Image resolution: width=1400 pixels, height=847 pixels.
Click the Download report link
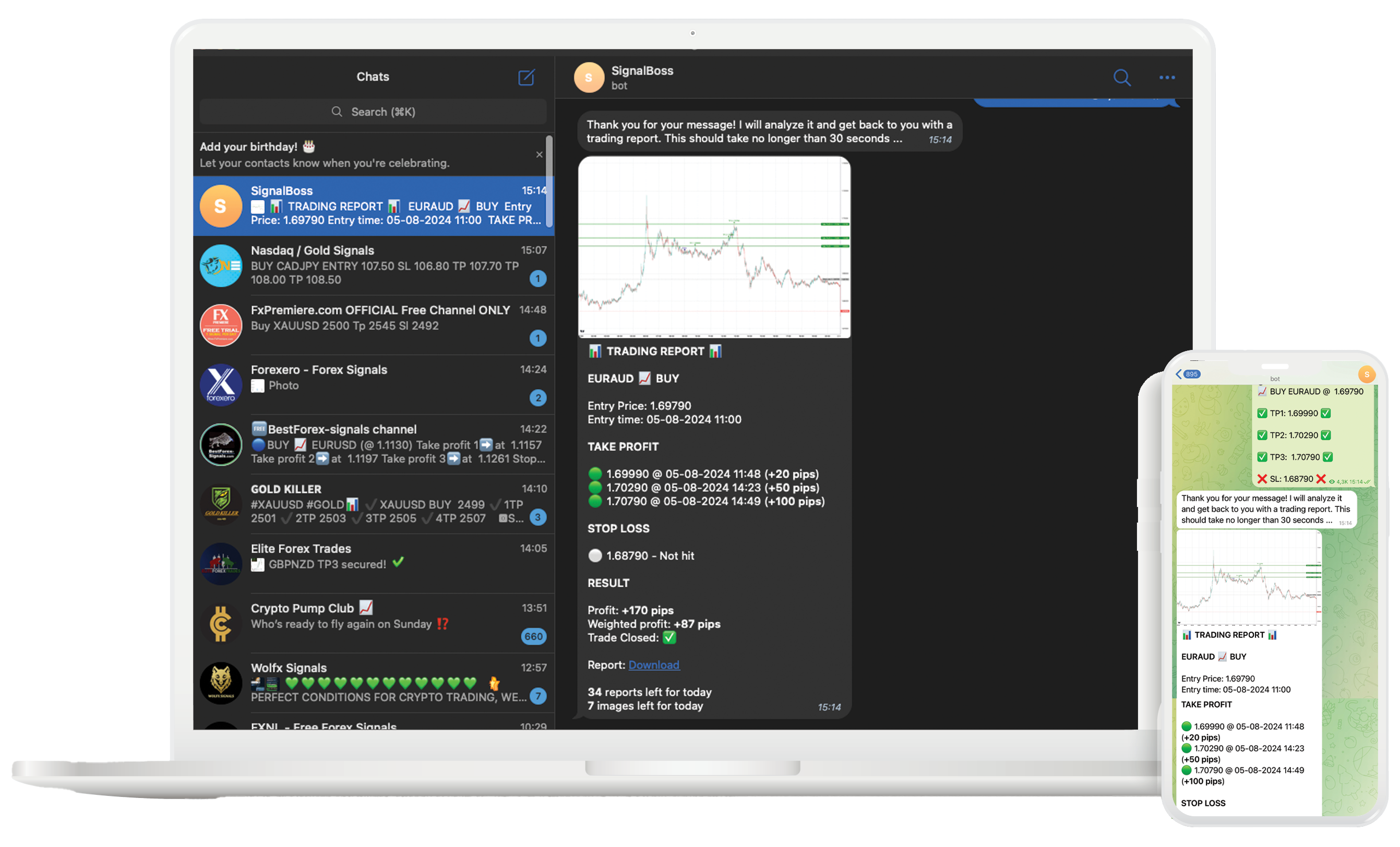(653, 664)
